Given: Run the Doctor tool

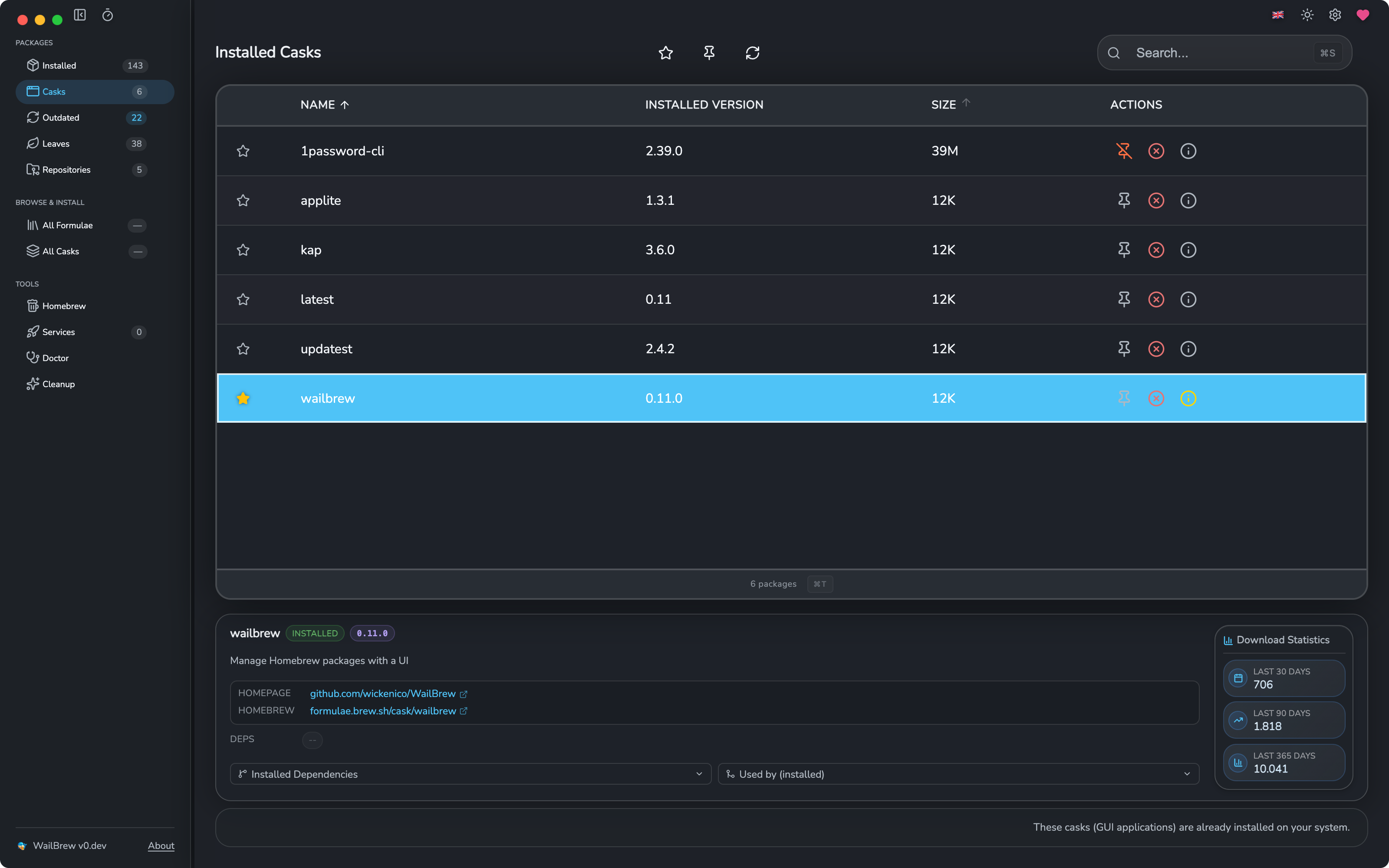Looking at the screenshot, I should click(x=95, y=358).
